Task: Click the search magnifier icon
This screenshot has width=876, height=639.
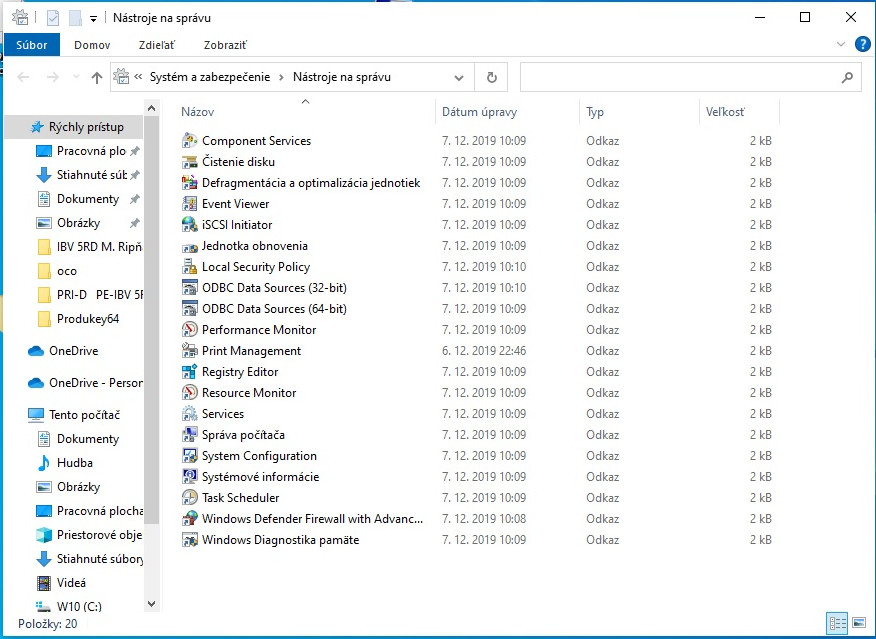Action: click(847, 77)
